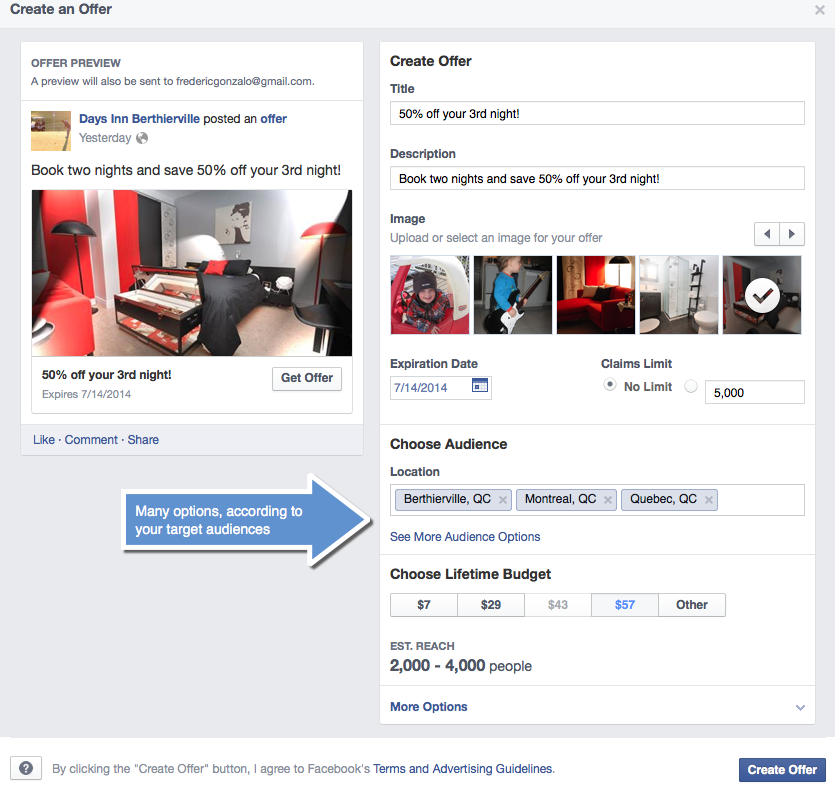Remove Montreal, QC location tag

[608, 500]
